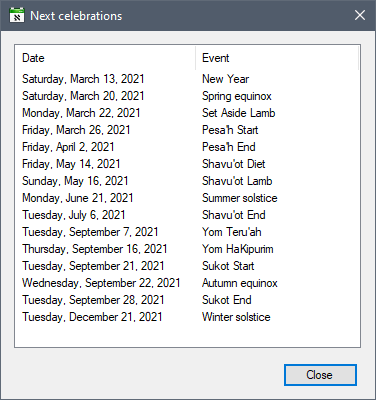Select the Pesa'h Start row
Image resolution: width=376 pixels, height=400 pixels.
coord(187,130)
